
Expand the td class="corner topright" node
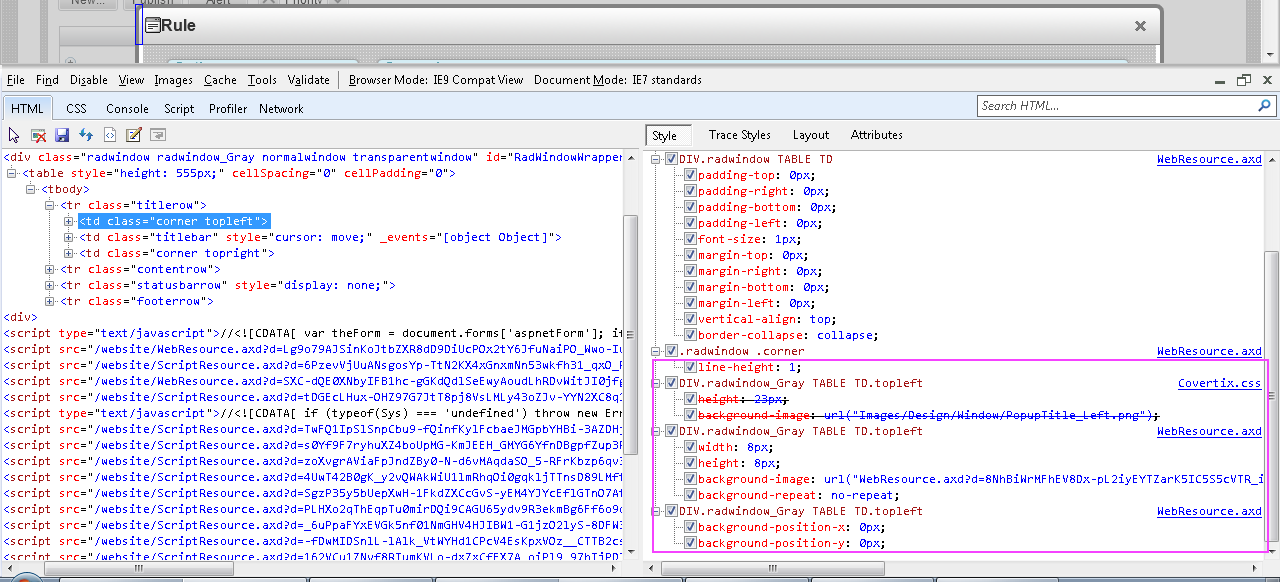coord(69,253)
